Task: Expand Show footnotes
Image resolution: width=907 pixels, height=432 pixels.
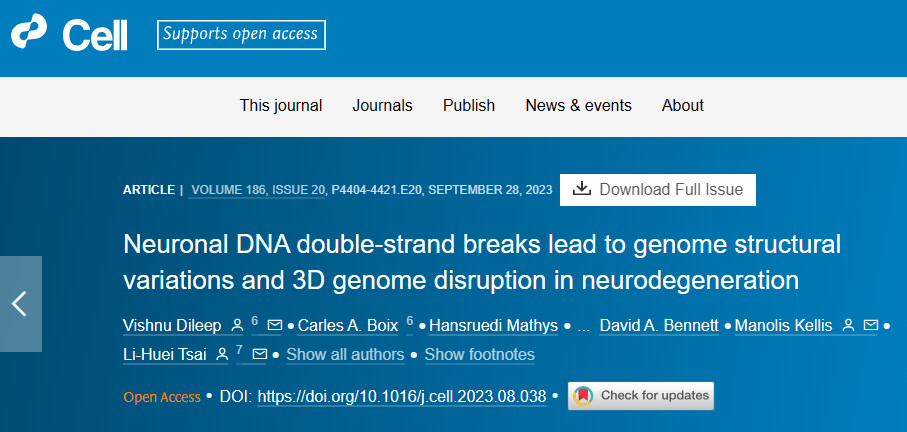Action: click(x=479, y=355)
